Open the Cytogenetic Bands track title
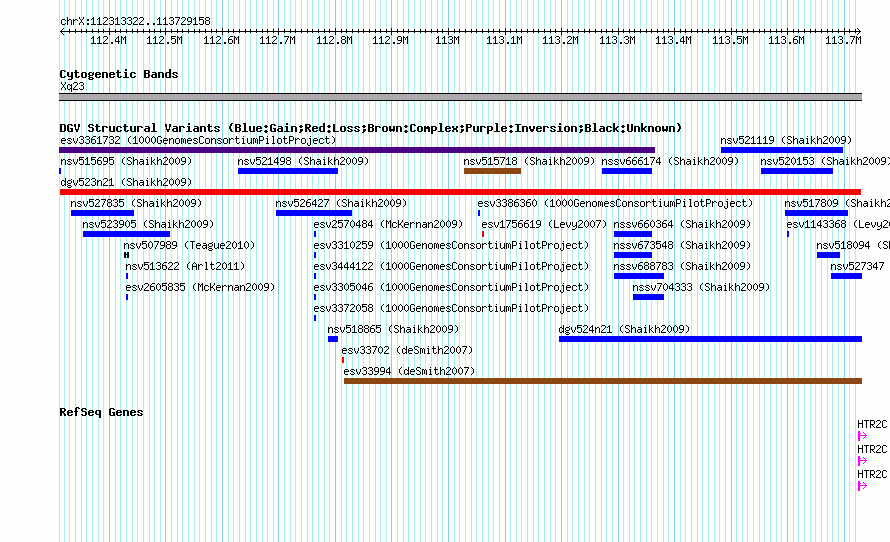890x542 pixels. click(x=119, y=74)
